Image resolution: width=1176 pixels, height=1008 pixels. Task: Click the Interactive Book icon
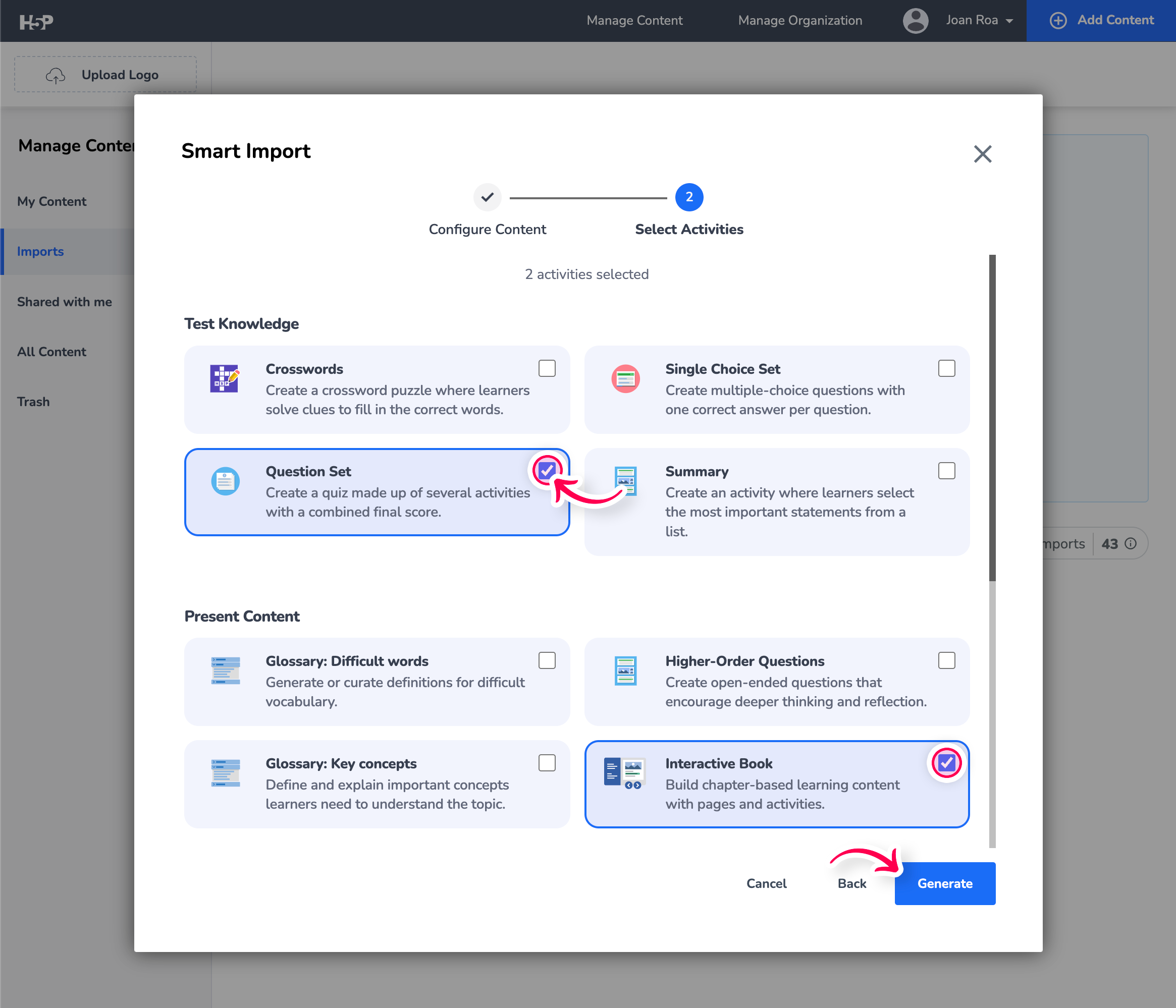[x=625, y=773]
